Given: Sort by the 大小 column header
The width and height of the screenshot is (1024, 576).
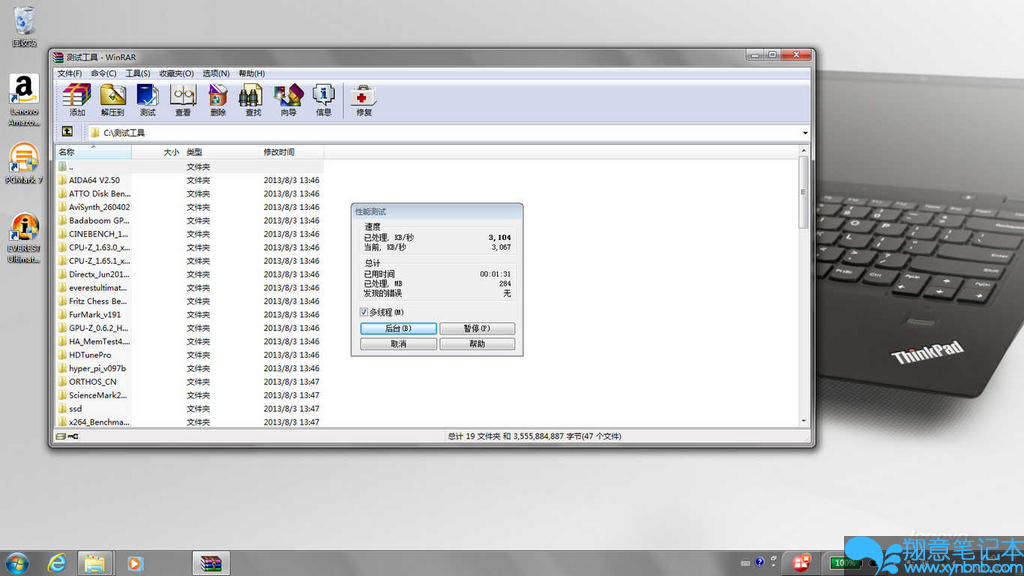Looking at the screenshot, I should pos(157,152).
